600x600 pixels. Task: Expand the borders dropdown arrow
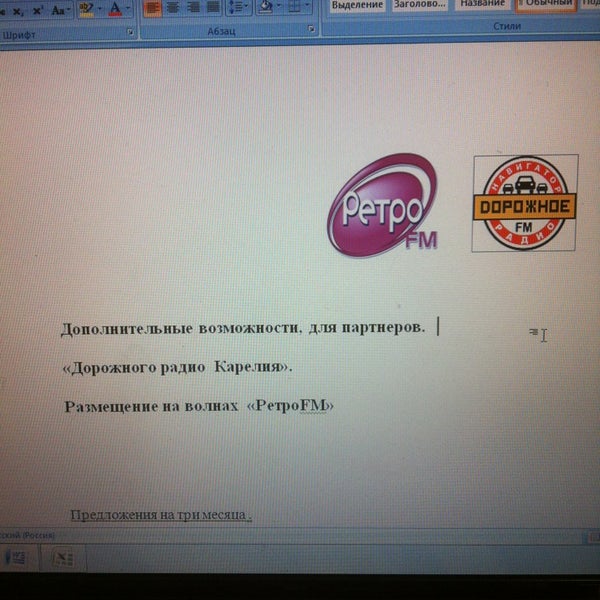point(307,5)
